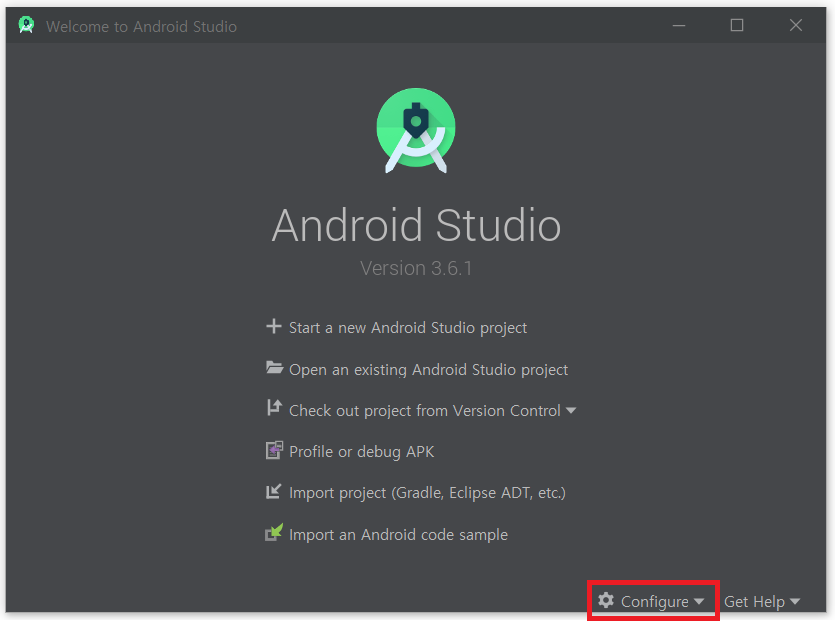Click the Configure gear icon
The image size is (835, 628).
tap(605, 600)
